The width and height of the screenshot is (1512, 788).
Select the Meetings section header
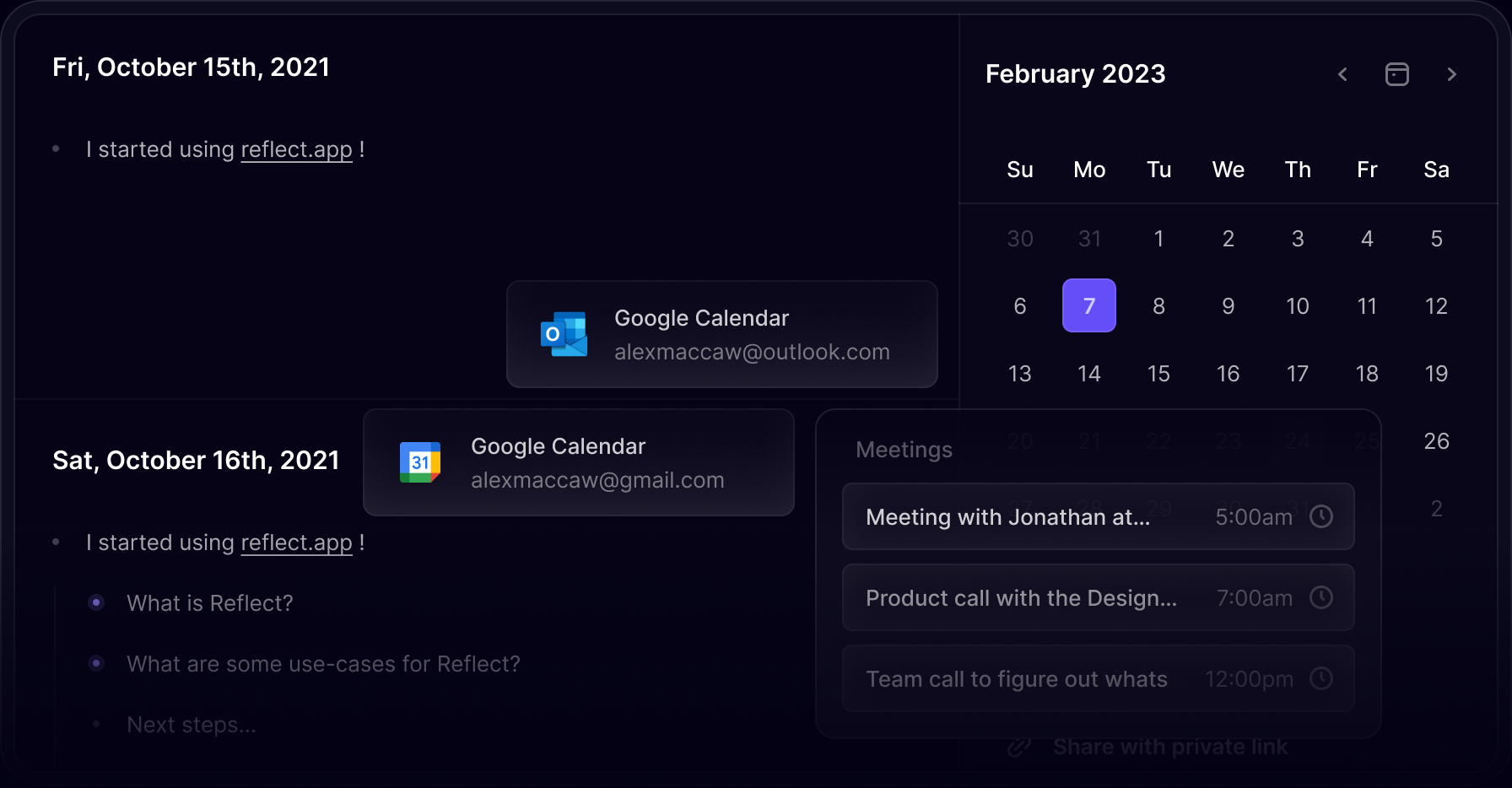[x=904, y=450]
